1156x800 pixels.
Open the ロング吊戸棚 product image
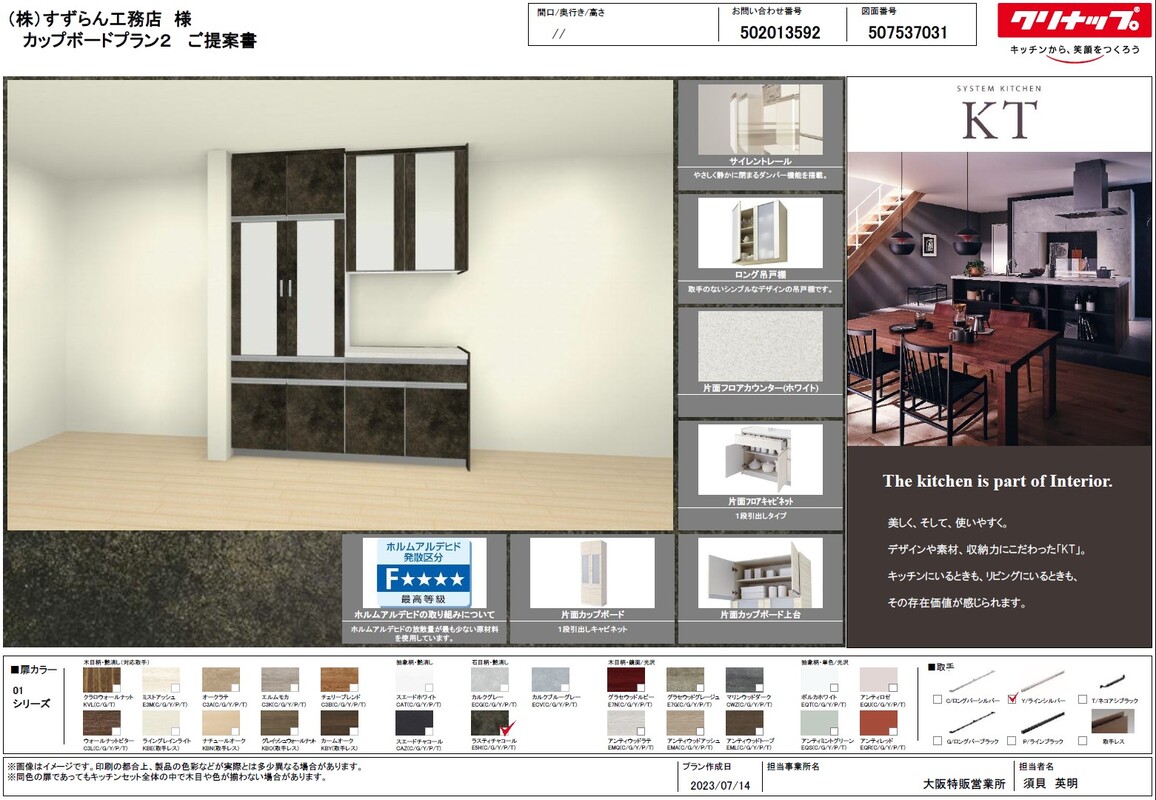760,232
